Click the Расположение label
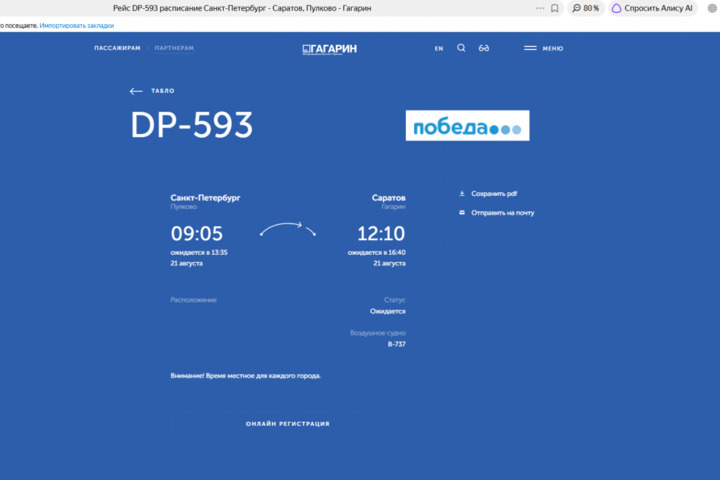 (193, 300)
